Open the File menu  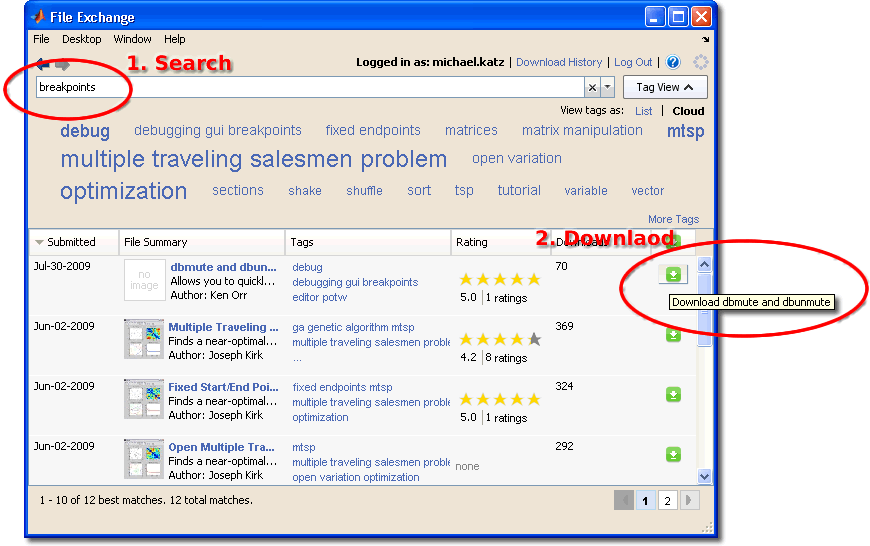(41, 39)
